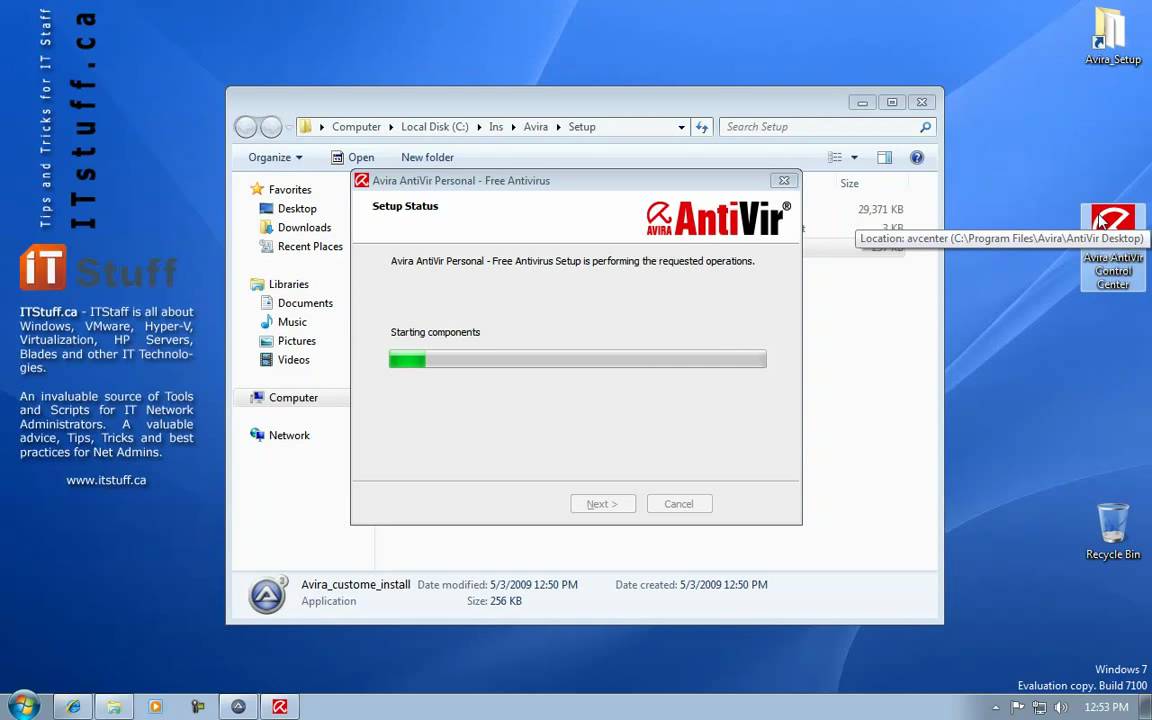
Task: Click New folder in the Explorer toolbar
Action: (427, 157)
